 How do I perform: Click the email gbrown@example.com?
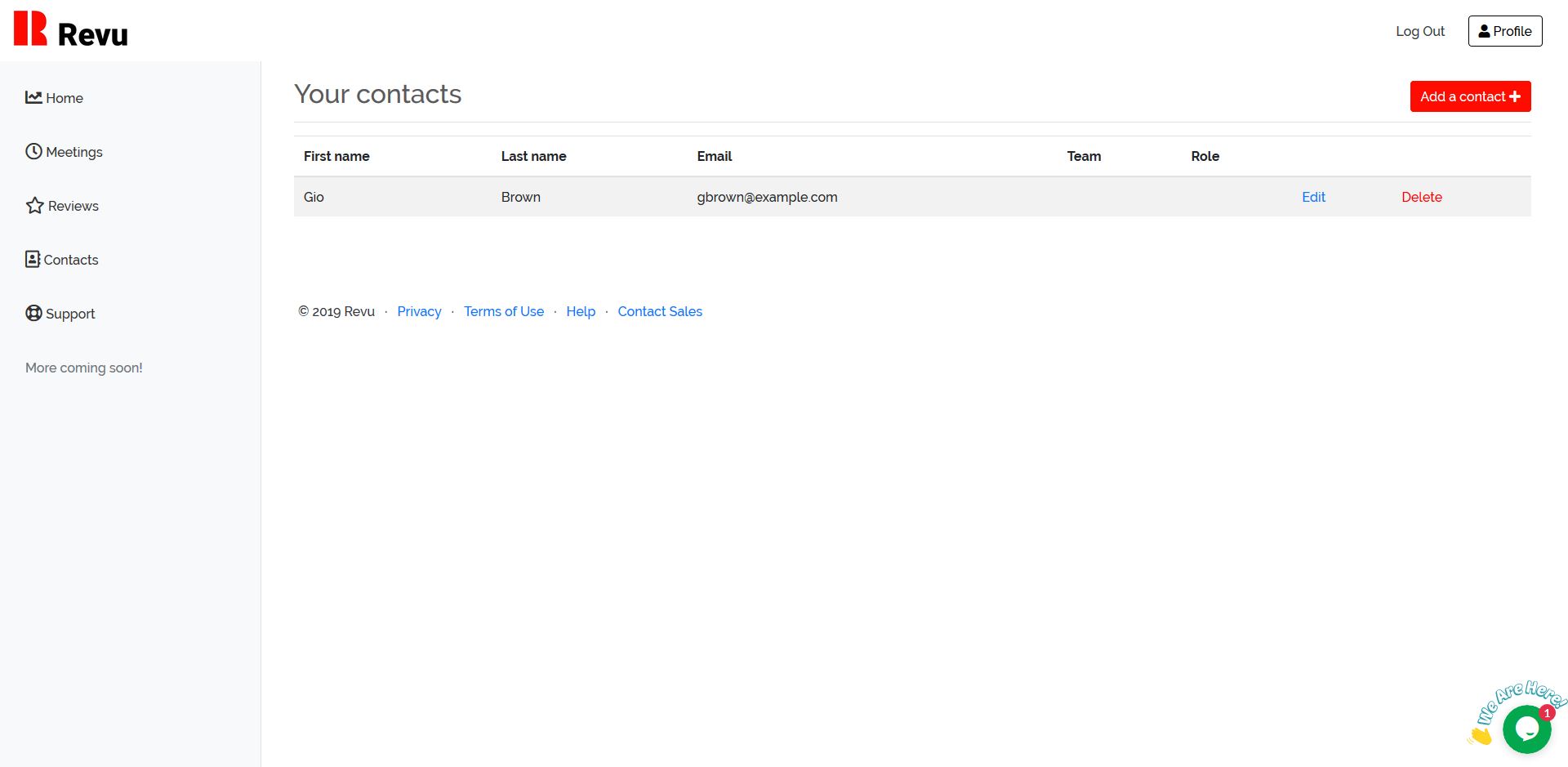767,197
